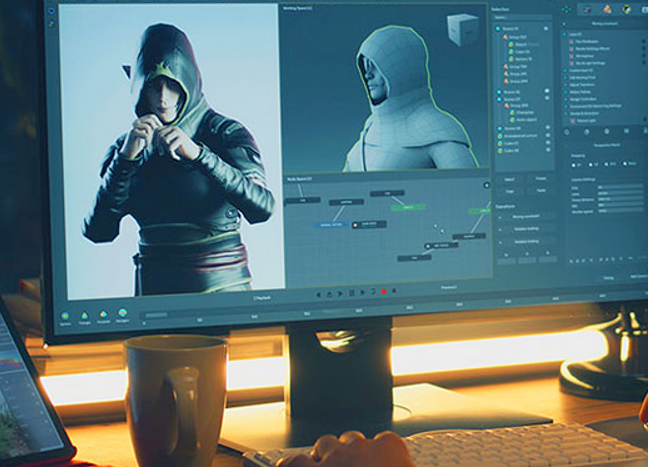648x467 pixels.
Task: Open the green nodes icon in top panel
Action: 566,9
